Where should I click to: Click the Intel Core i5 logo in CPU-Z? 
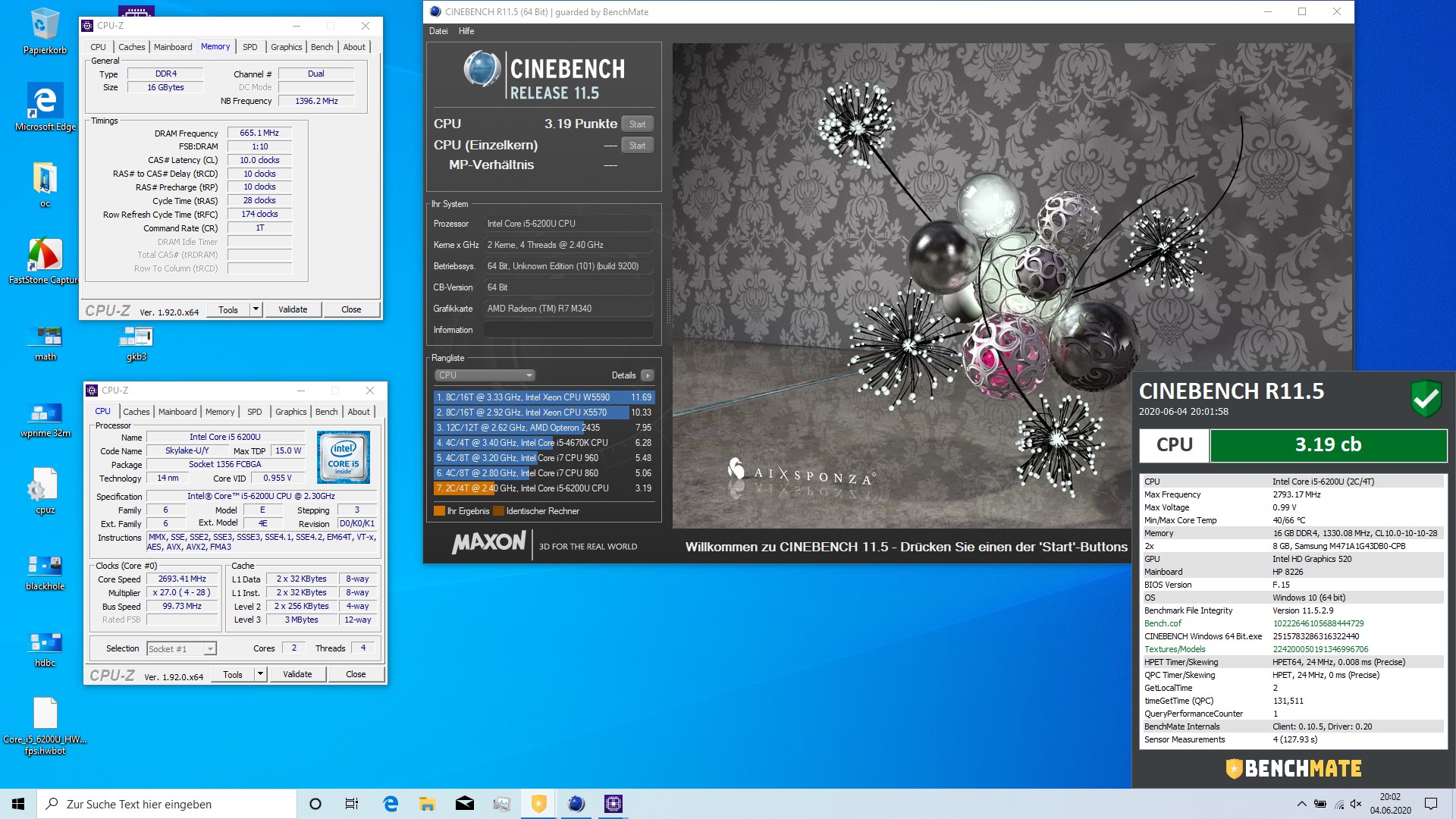pos(344,457)
